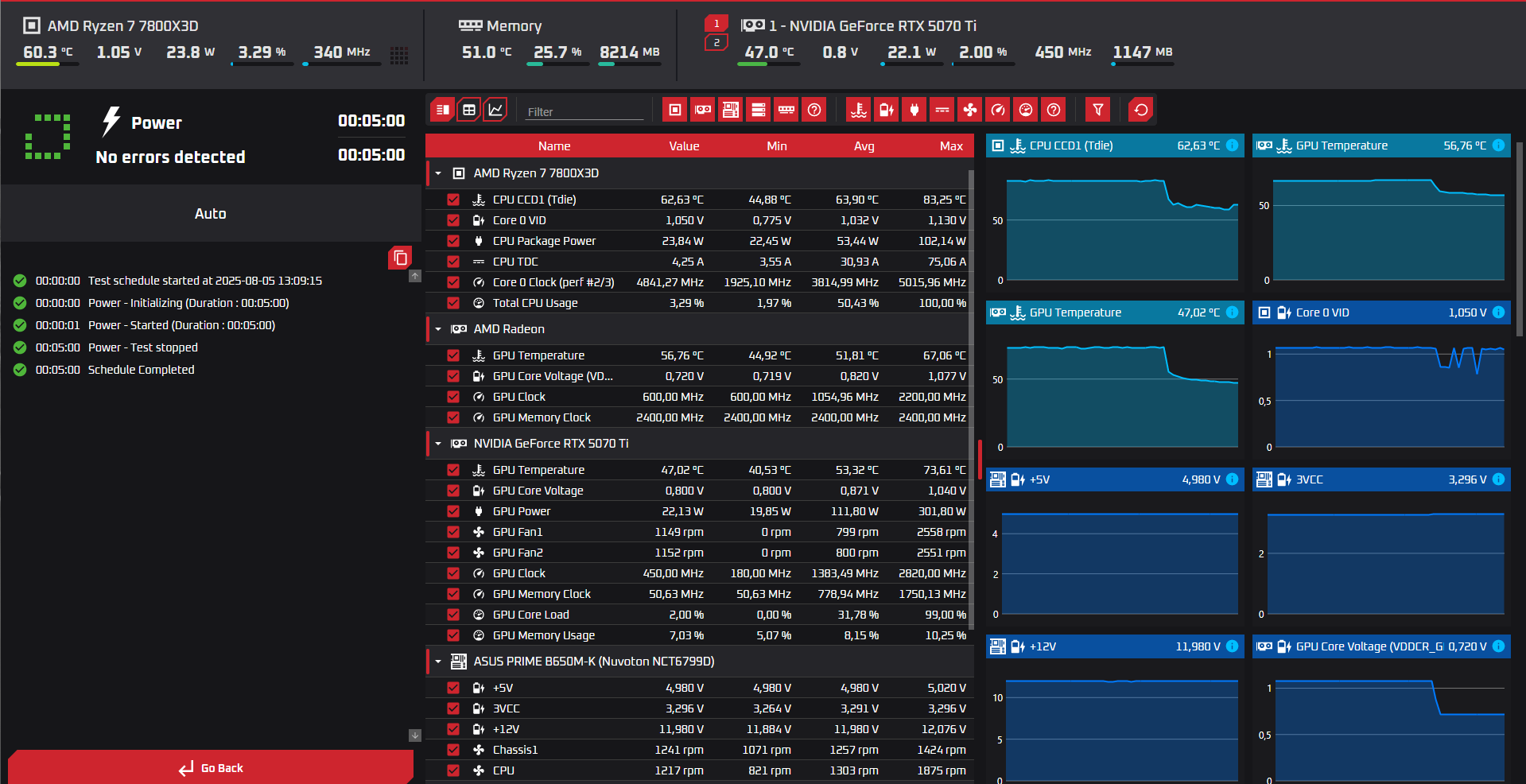Collapse the NVIDIA GeForce RTX 5070 Ti group
The width and height of the screenshot is (1526, 784).
pos(438,444)
